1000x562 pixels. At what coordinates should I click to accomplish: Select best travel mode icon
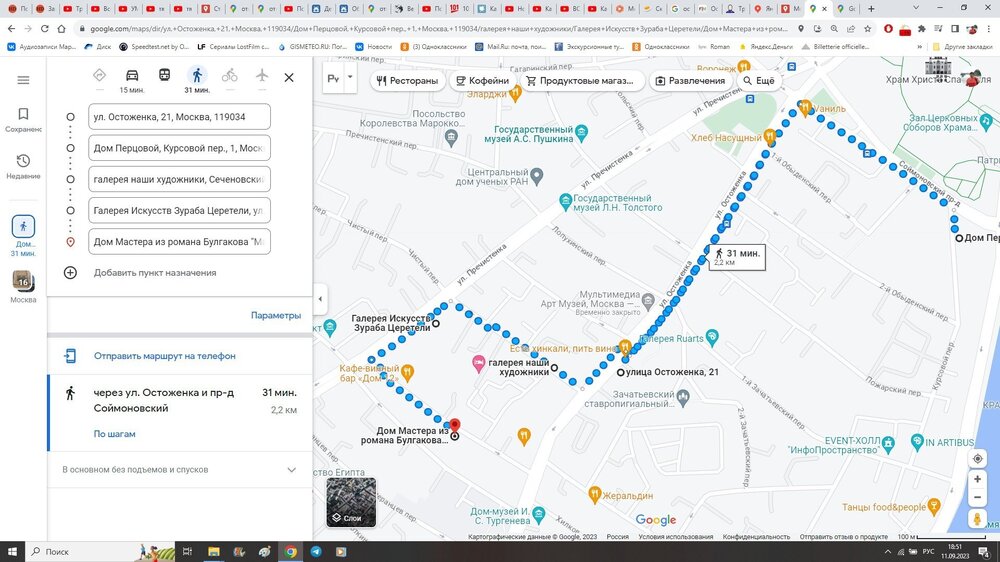point(99,75)
